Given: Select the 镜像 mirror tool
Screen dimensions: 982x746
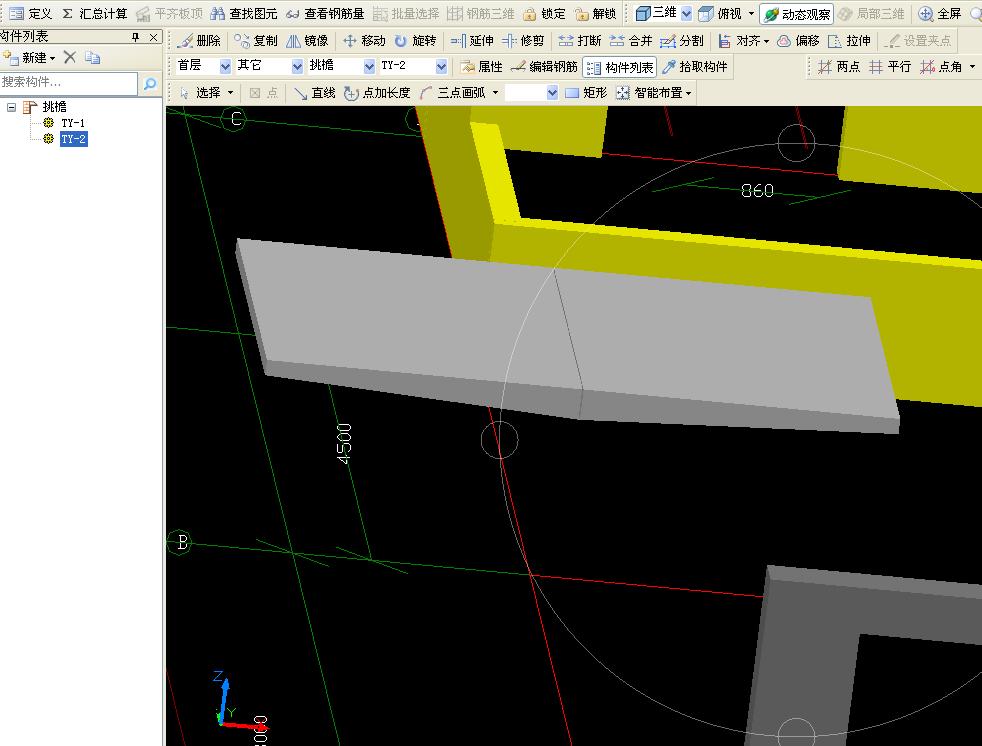Looking at the screenshot, I should click(x=307, y=41).
